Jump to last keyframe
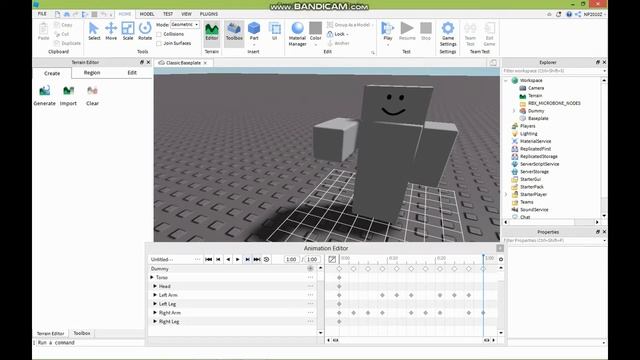 click(x=257, y=259)
